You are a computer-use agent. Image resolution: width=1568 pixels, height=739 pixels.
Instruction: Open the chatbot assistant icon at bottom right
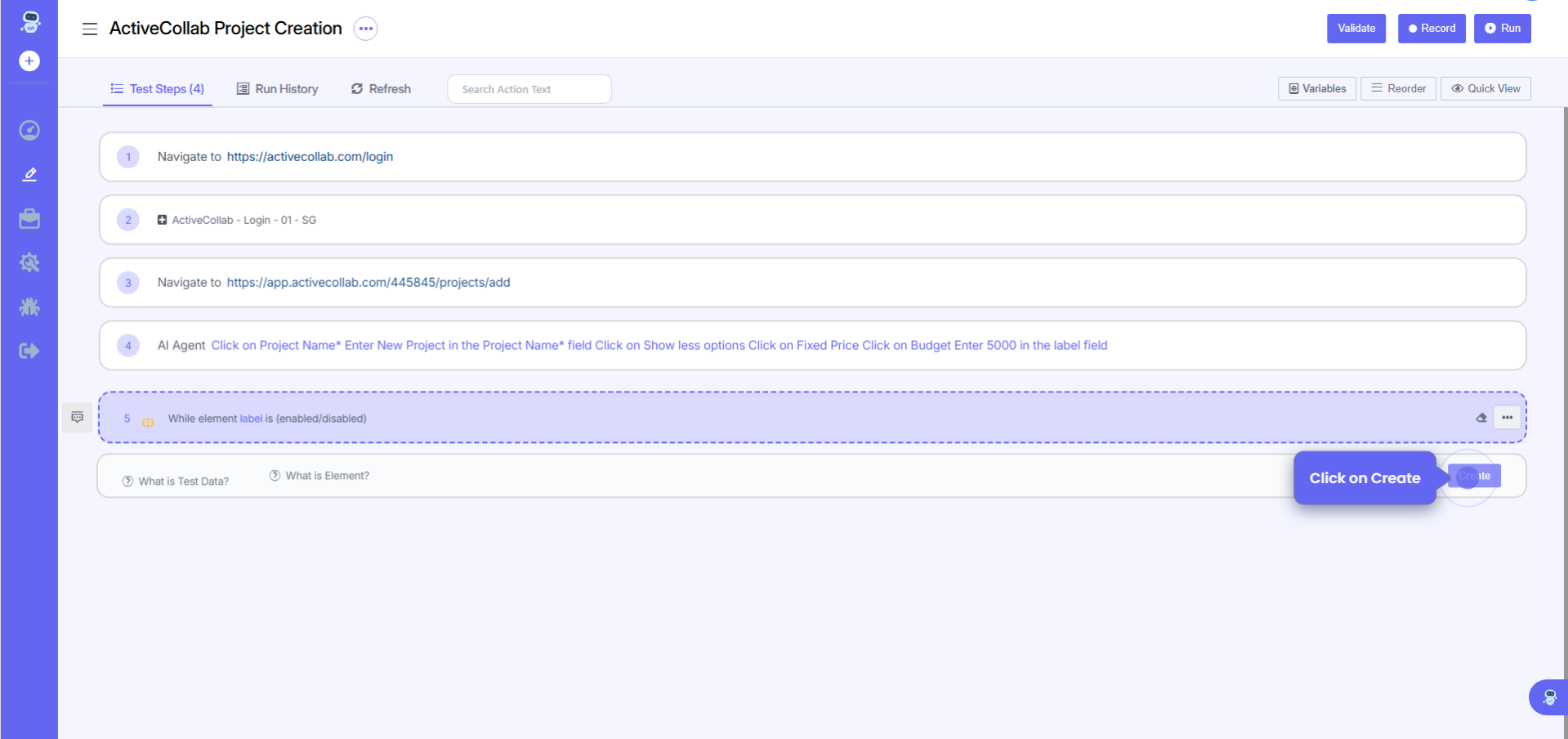point(1548,697)
